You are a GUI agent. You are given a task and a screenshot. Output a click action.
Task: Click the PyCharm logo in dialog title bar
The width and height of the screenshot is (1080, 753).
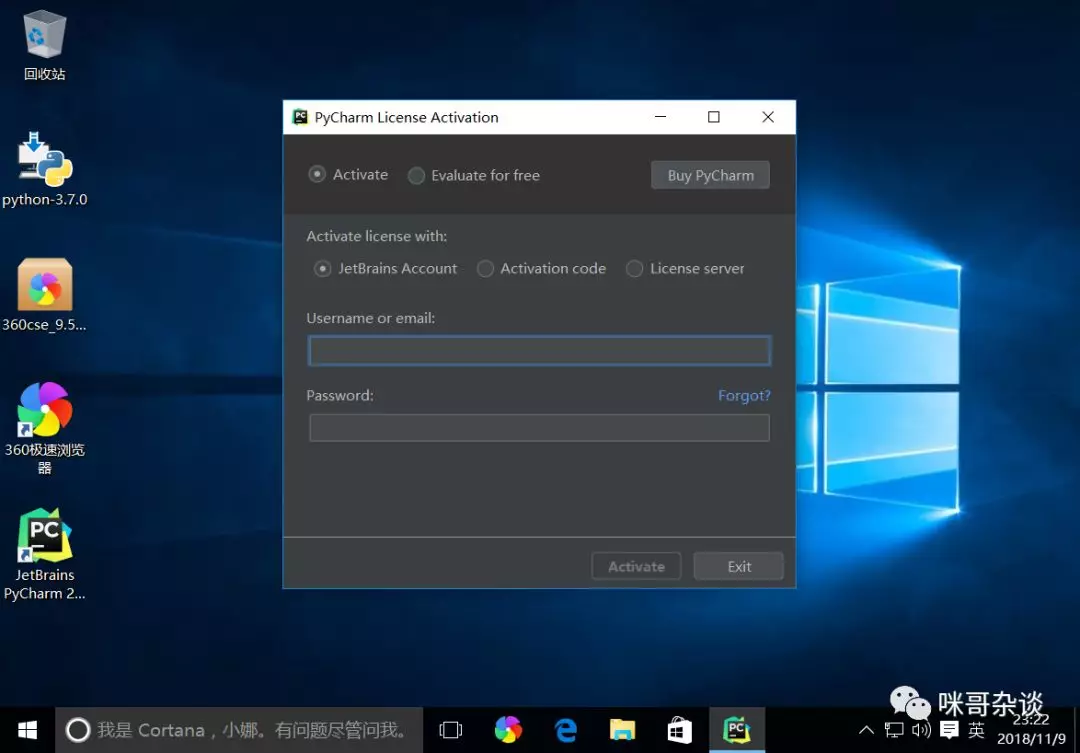point(300,117)
